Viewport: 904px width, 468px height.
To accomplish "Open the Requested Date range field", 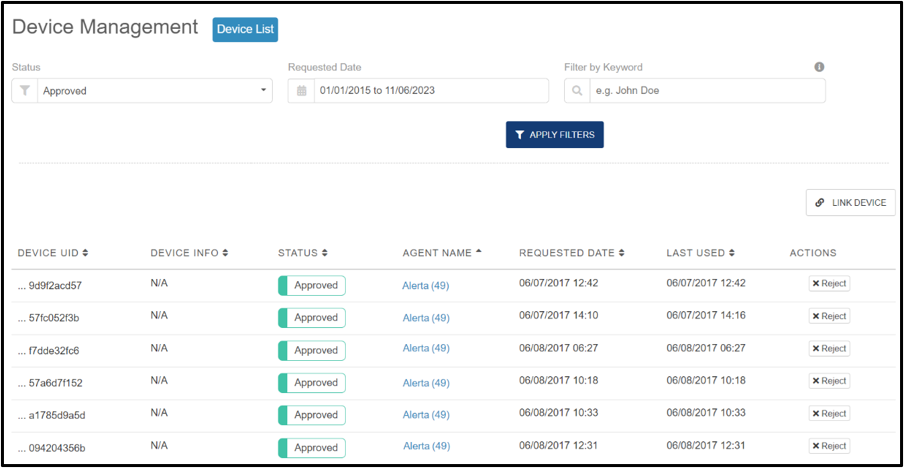I will [x=431, y=91].
